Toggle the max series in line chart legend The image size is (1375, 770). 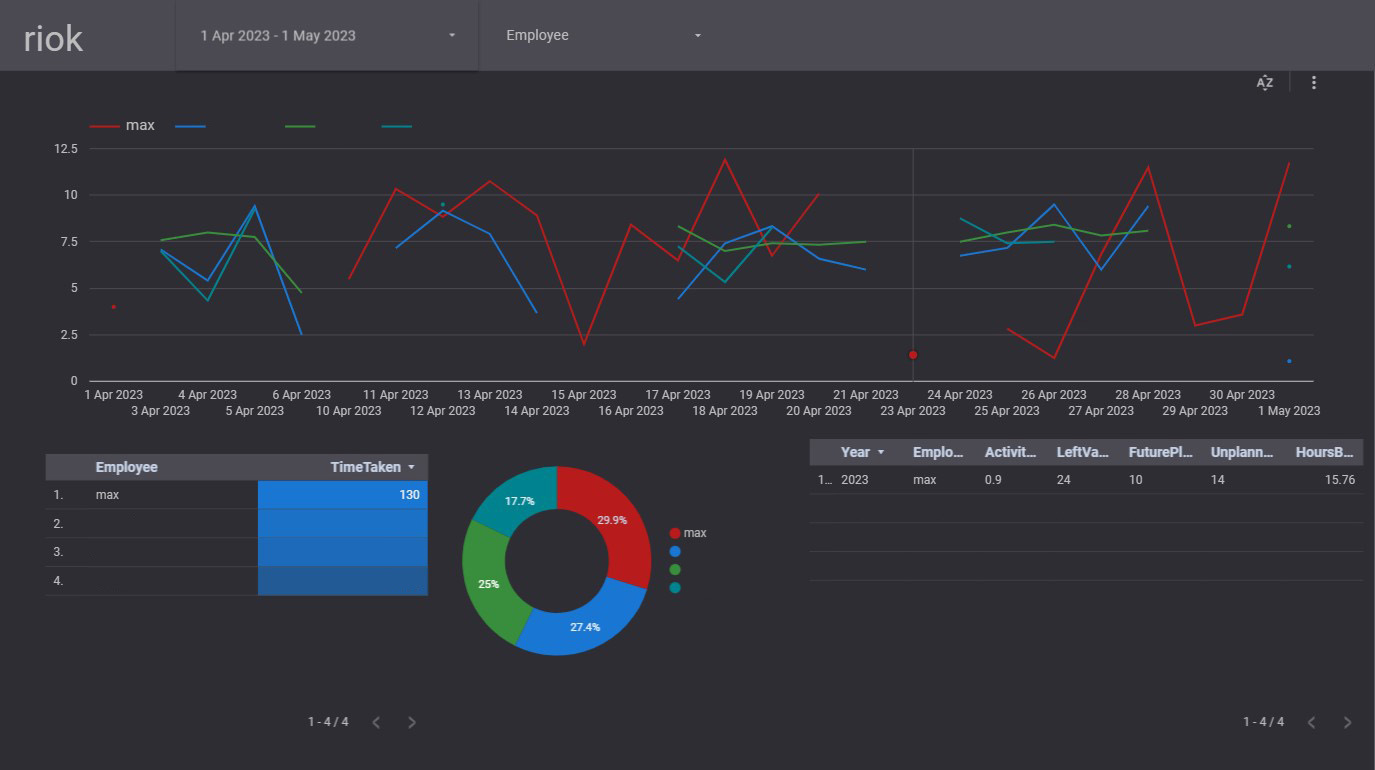tap(122, 126)
